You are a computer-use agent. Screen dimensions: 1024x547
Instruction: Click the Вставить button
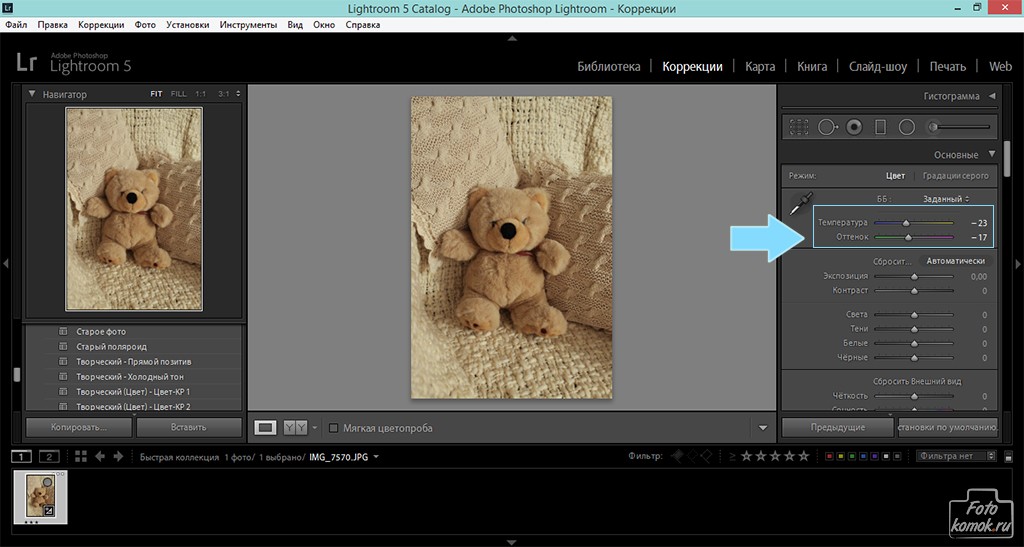click(189, 428)
